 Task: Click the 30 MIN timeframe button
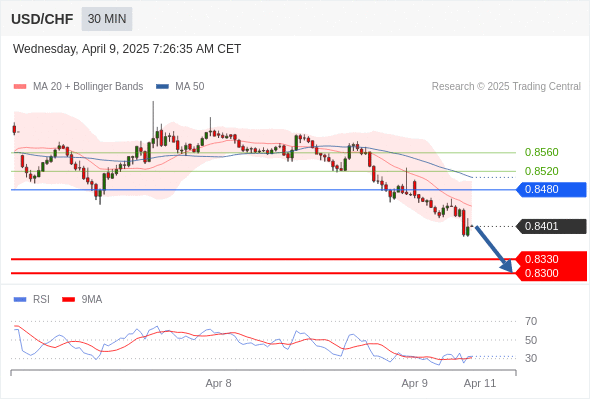(x=107, y=18)
